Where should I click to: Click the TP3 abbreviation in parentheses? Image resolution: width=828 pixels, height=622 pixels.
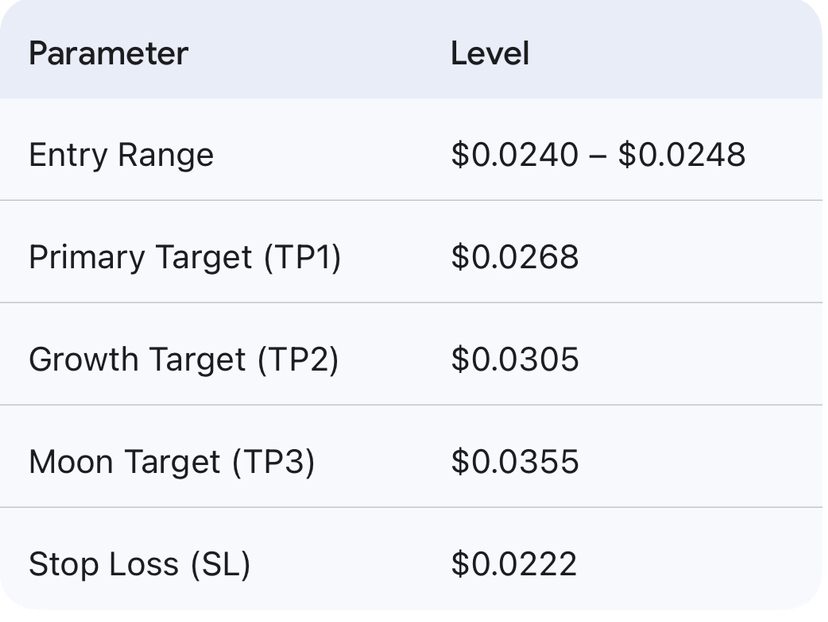pos(274,462)
